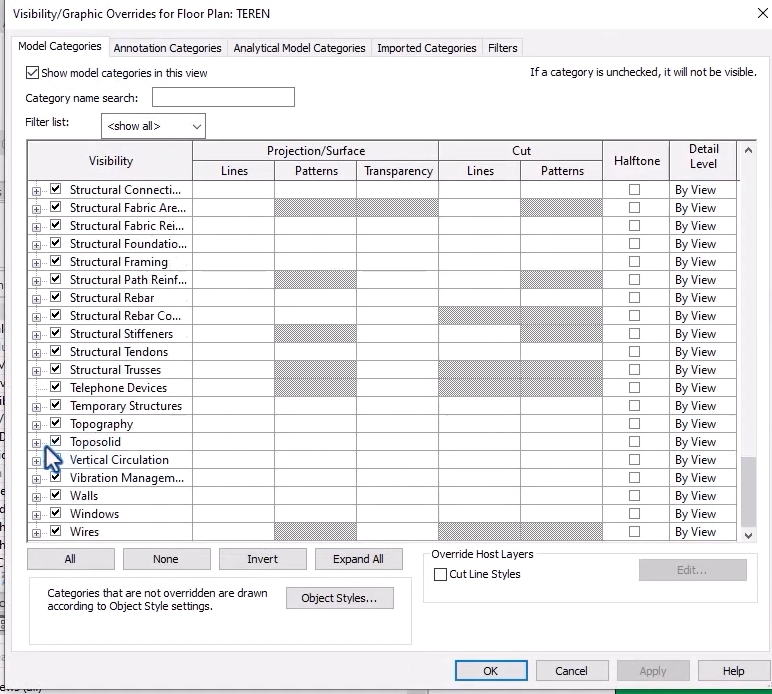
Task: Uncheck the Toposolid visibility checkbox
Action: pos(56,441)
